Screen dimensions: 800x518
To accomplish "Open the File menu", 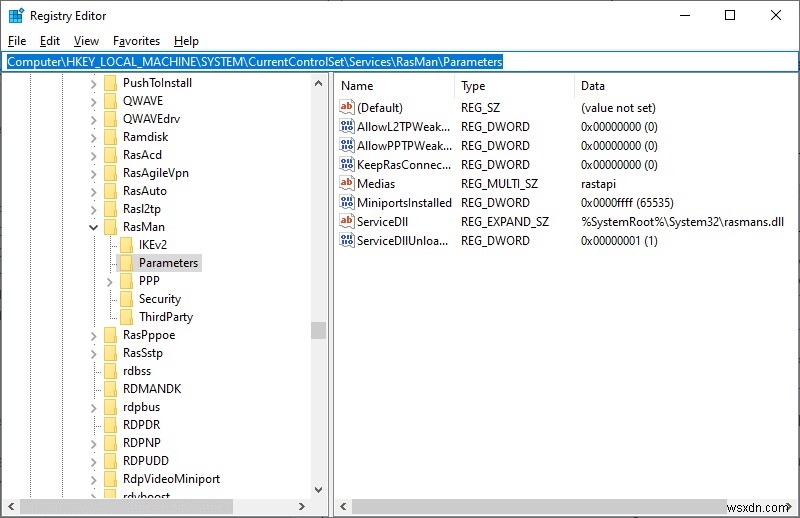I will [x=17, y=41].
